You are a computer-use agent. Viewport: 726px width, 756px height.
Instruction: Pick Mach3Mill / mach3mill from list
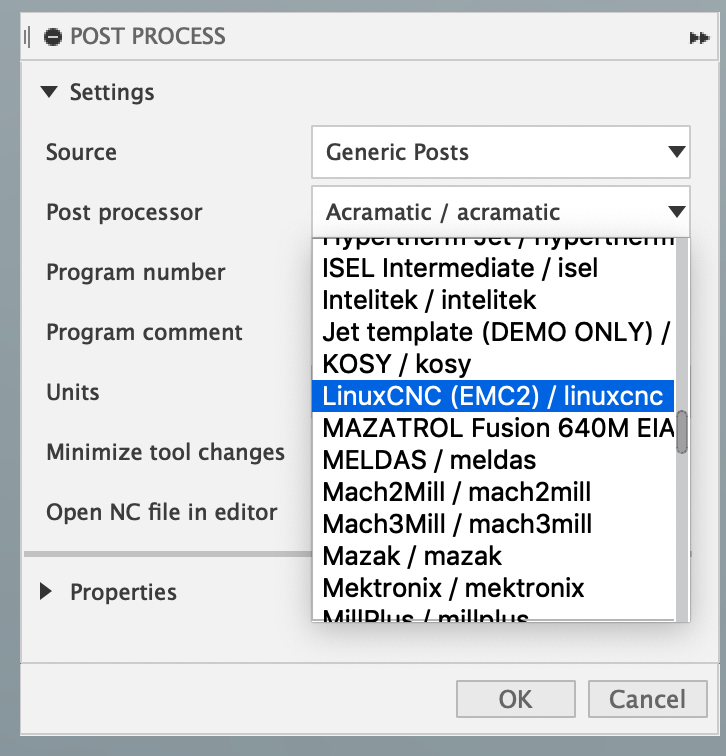click(x=456, y=524)
